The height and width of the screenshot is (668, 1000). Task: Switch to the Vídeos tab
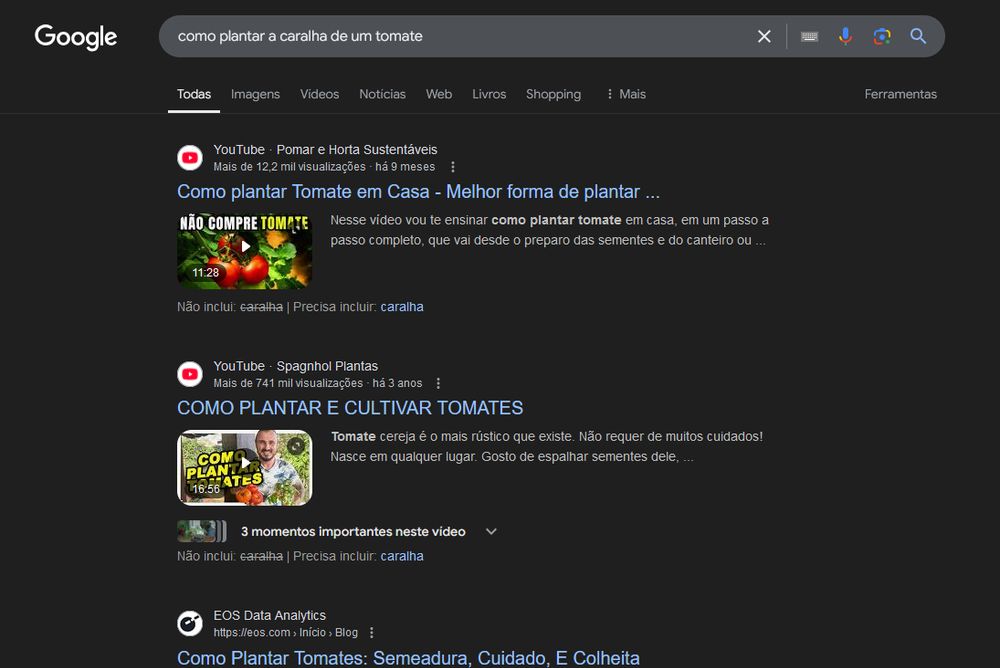(x=320, y=94)
